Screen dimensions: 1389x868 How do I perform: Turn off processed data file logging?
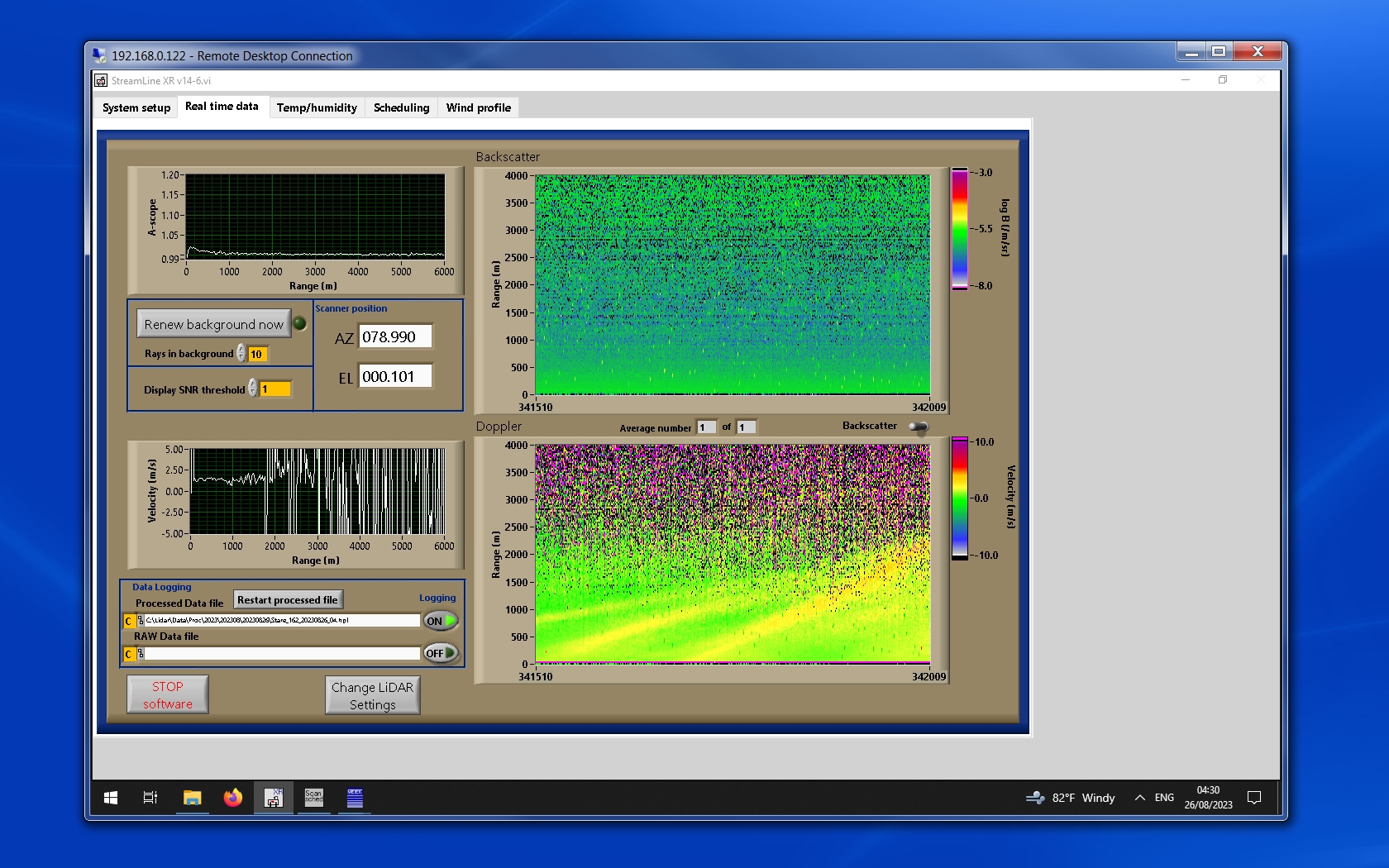point(441,621)
